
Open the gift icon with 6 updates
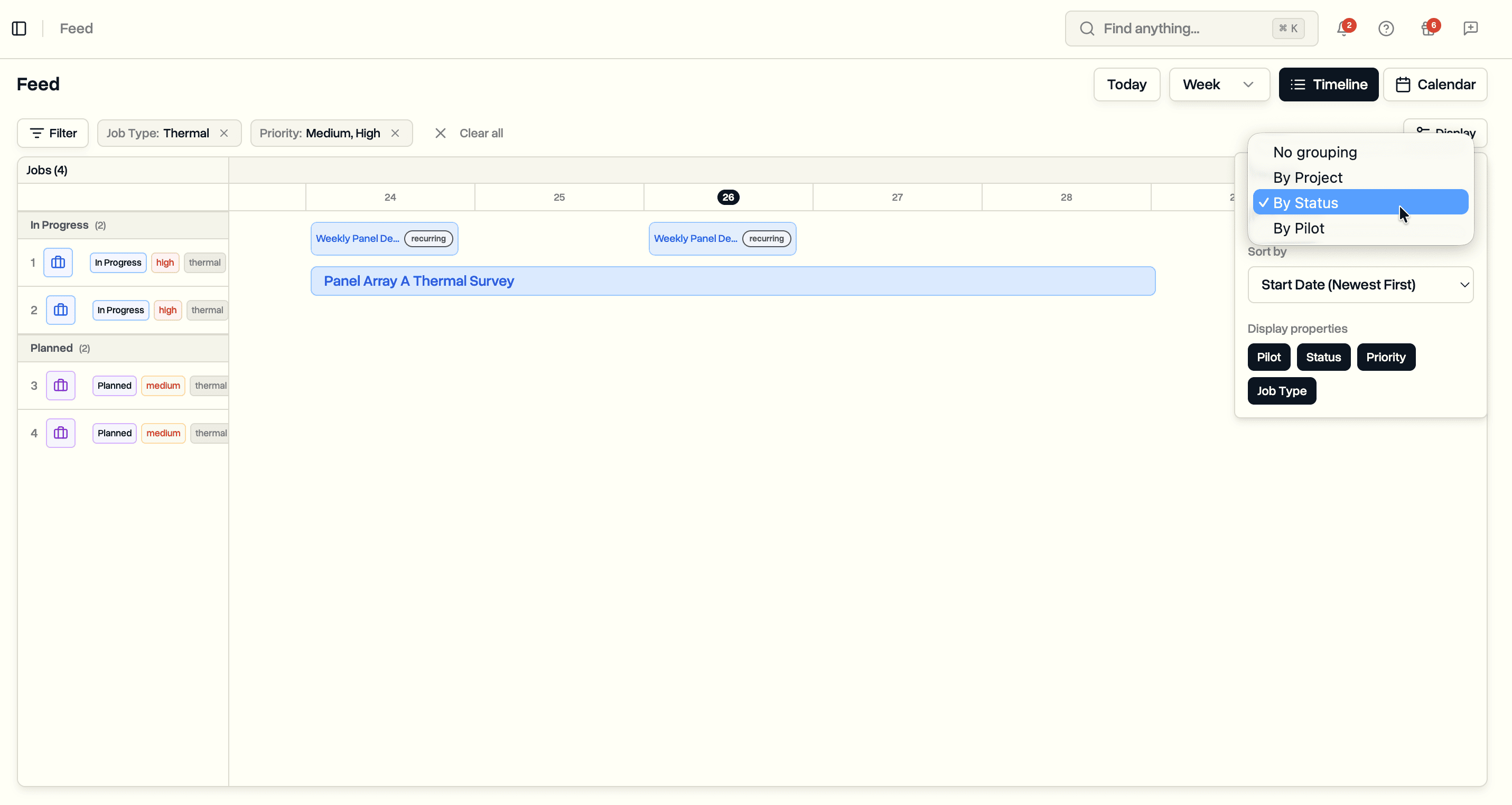[1428, 28]
